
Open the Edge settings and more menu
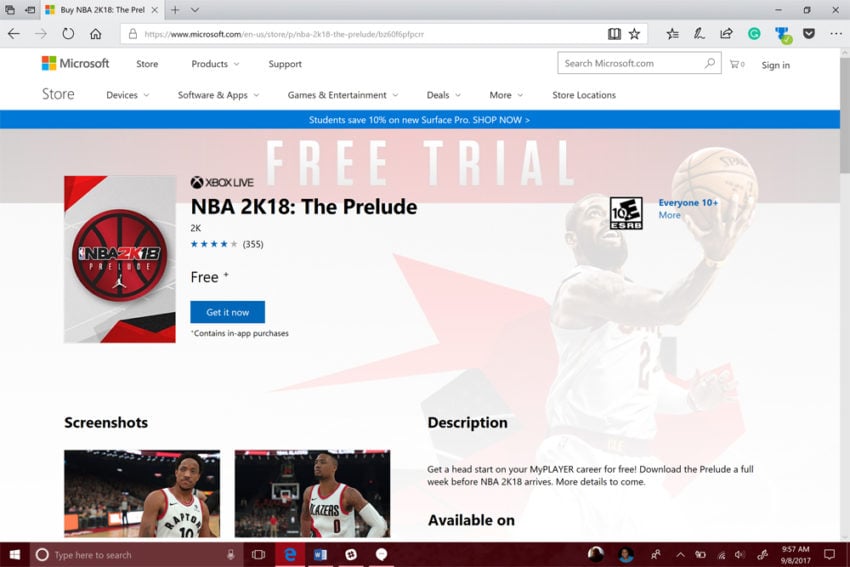click(x=836, y=34)
